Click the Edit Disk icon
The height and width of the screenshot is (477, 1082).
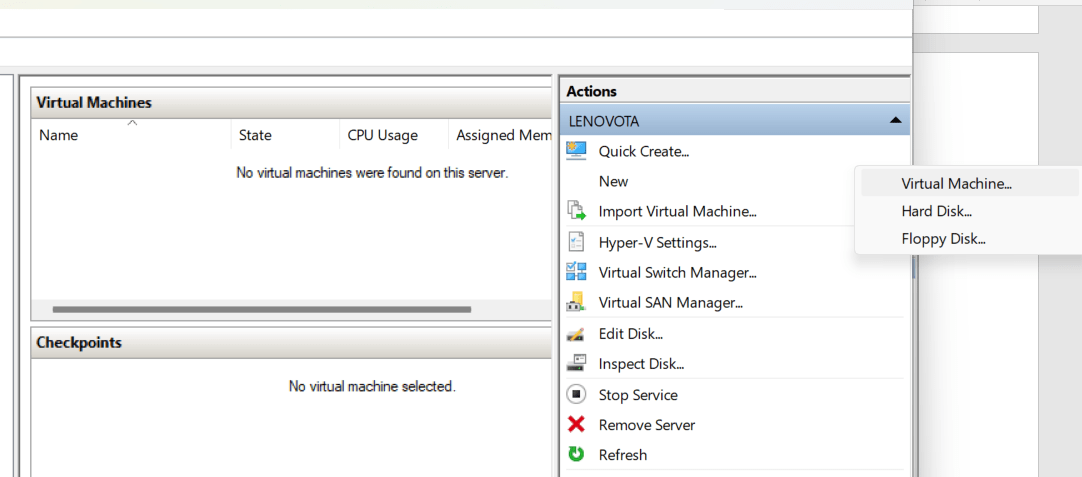(576, 334)
